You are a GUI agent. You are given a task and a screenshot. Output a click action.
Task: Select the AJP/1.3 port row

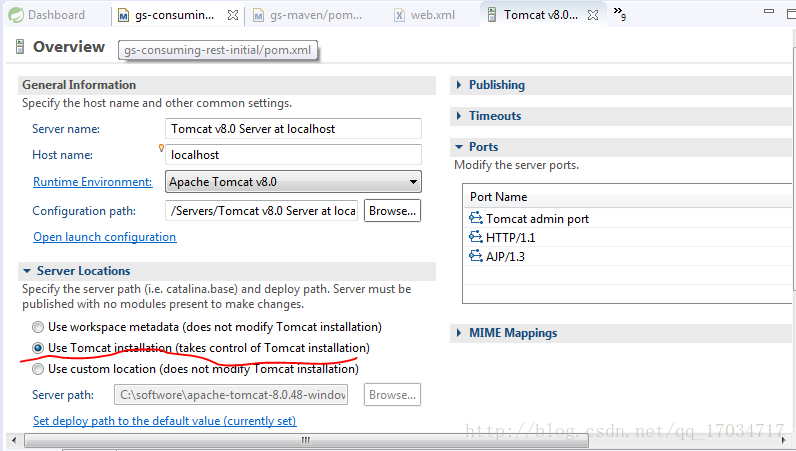[x=628, y=256]
